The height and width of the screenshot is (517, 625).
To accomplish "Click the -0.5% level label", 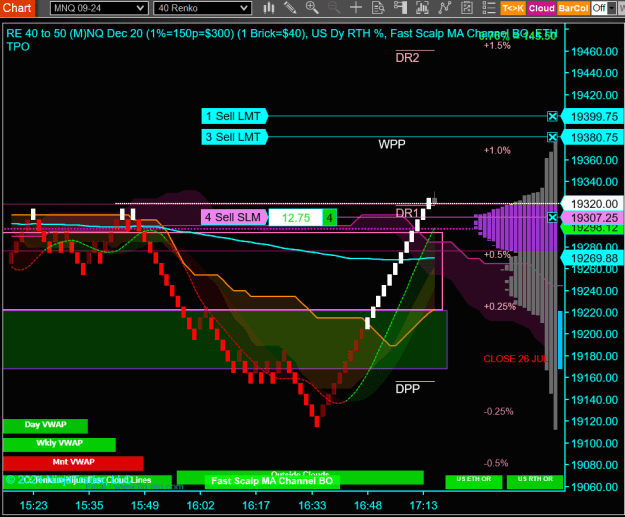I will click(x=496, y=463).
